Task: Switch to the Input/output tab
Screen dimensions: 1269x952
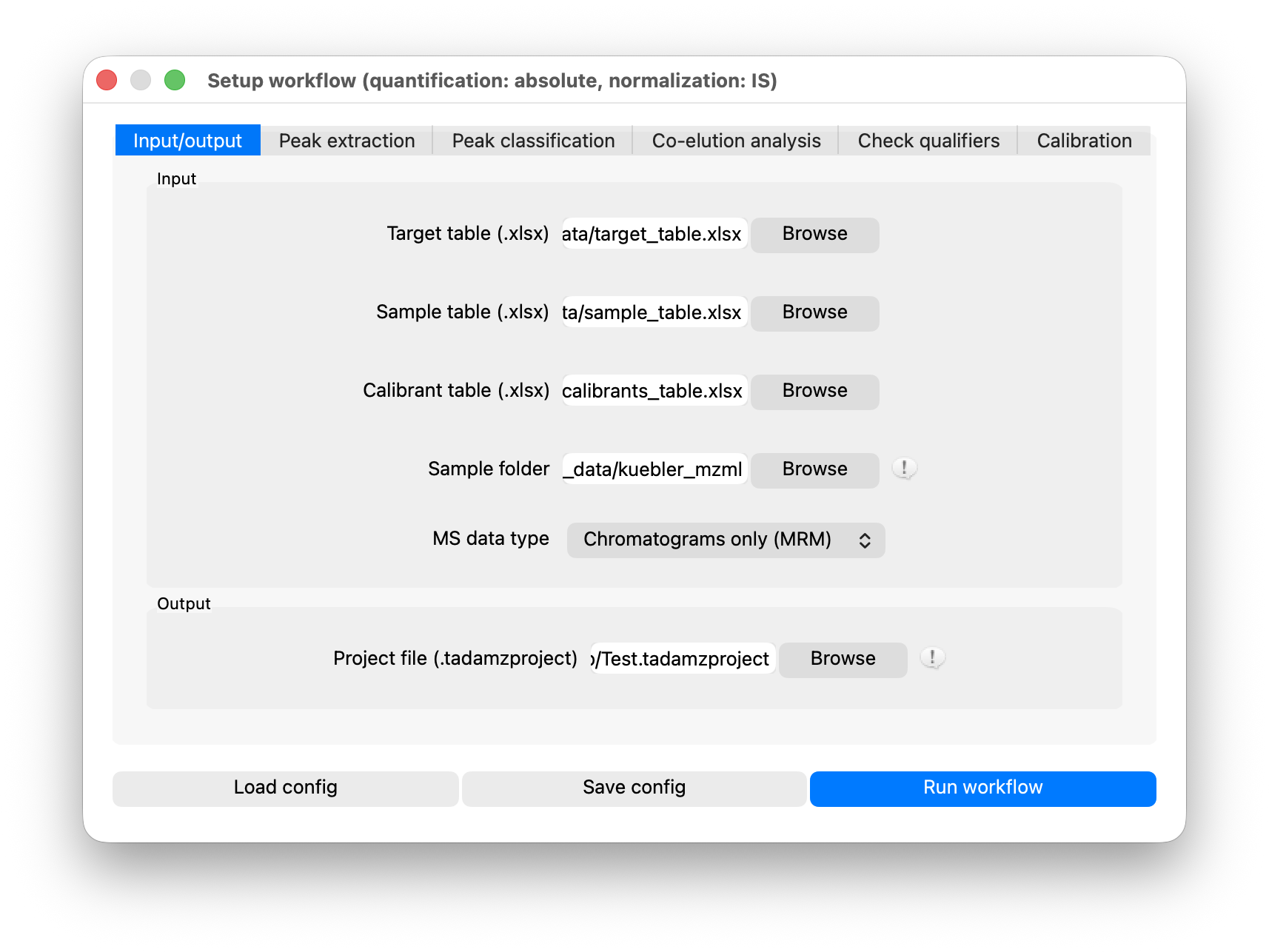Action: click(188, 141)
